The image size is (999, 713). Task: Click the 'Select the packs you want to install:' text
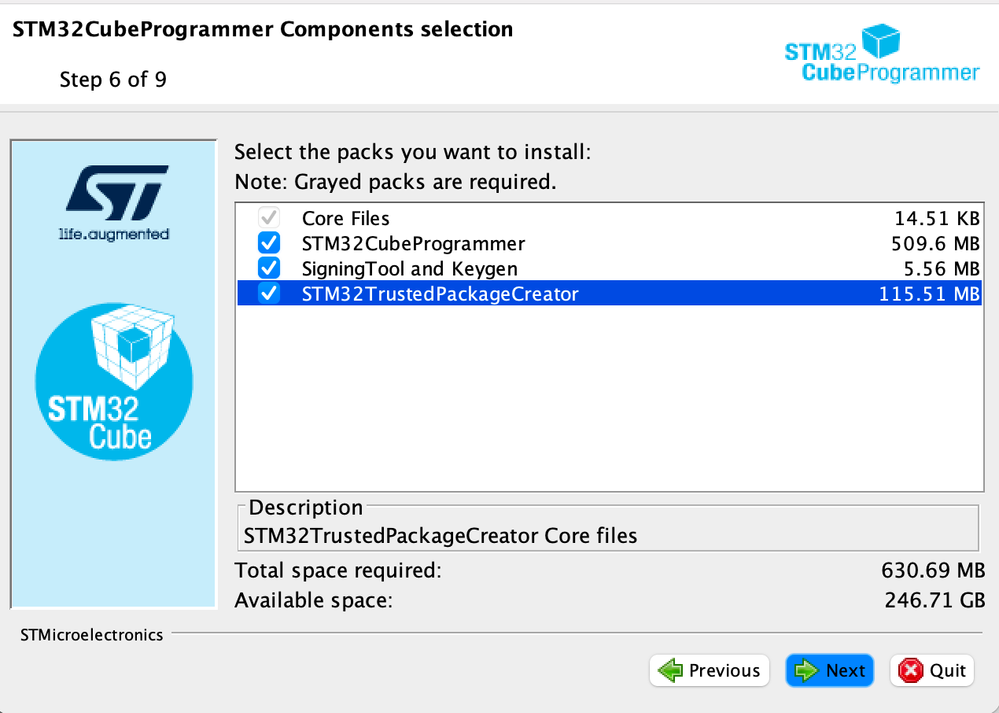tap(412, 152)
